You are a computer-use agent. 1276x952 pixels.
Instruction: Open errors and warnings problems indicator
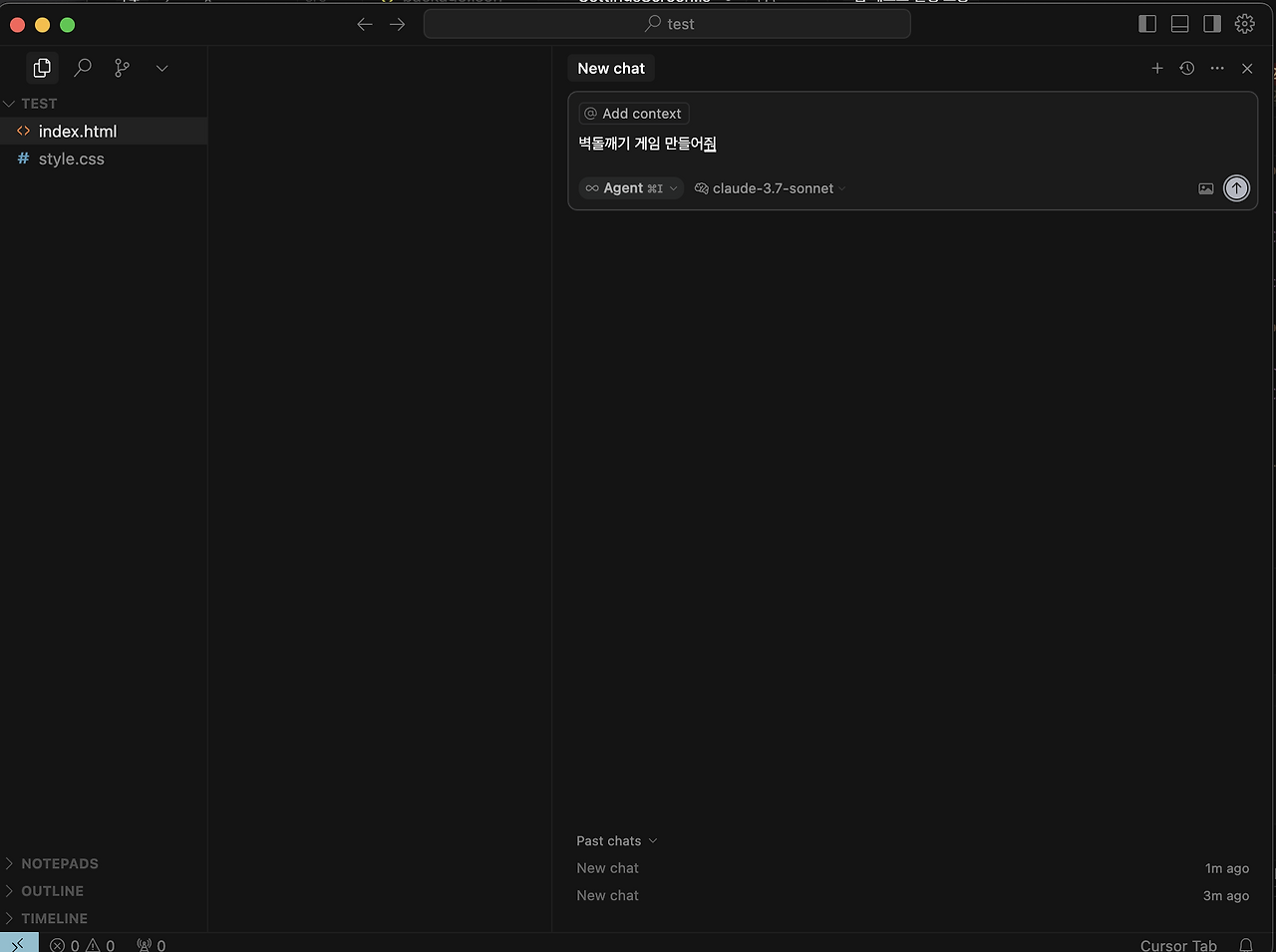tap(82, 945)
